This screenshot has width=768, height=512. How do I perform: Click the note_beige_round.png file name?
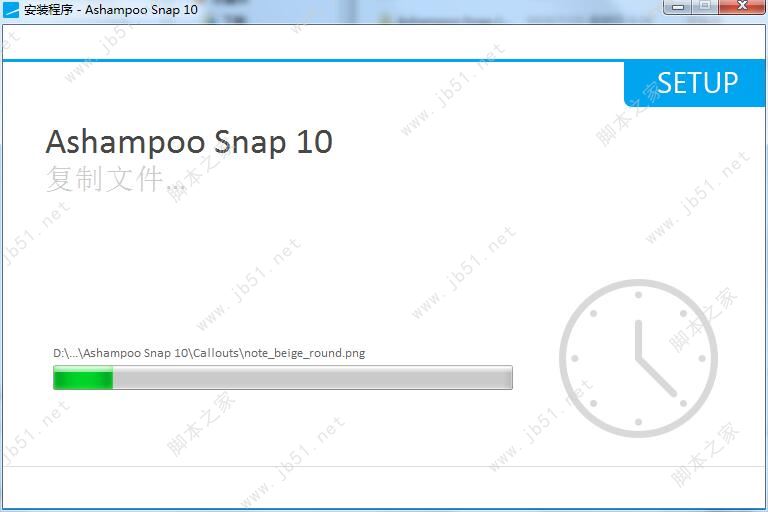[x=305, y=353]
